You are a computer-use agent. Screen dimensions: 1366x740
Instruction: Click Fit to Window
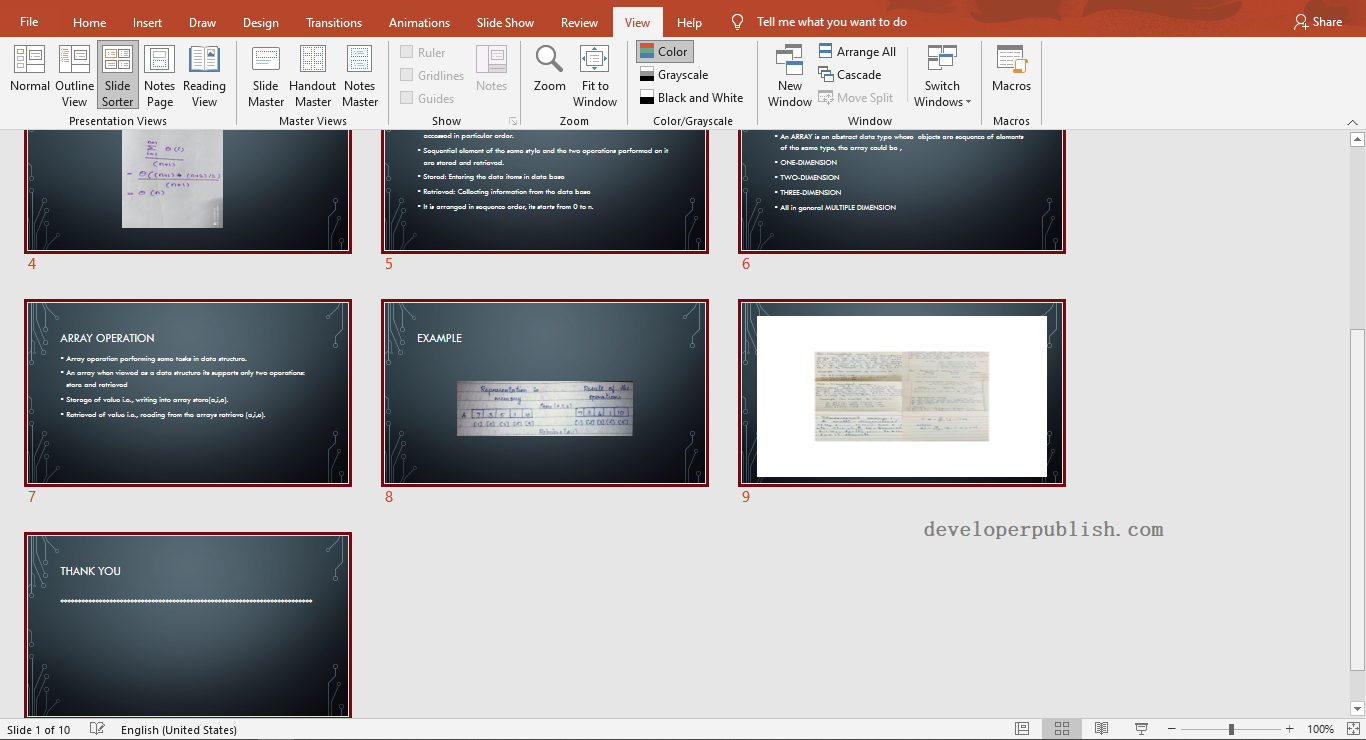click(x=595, y=75)
